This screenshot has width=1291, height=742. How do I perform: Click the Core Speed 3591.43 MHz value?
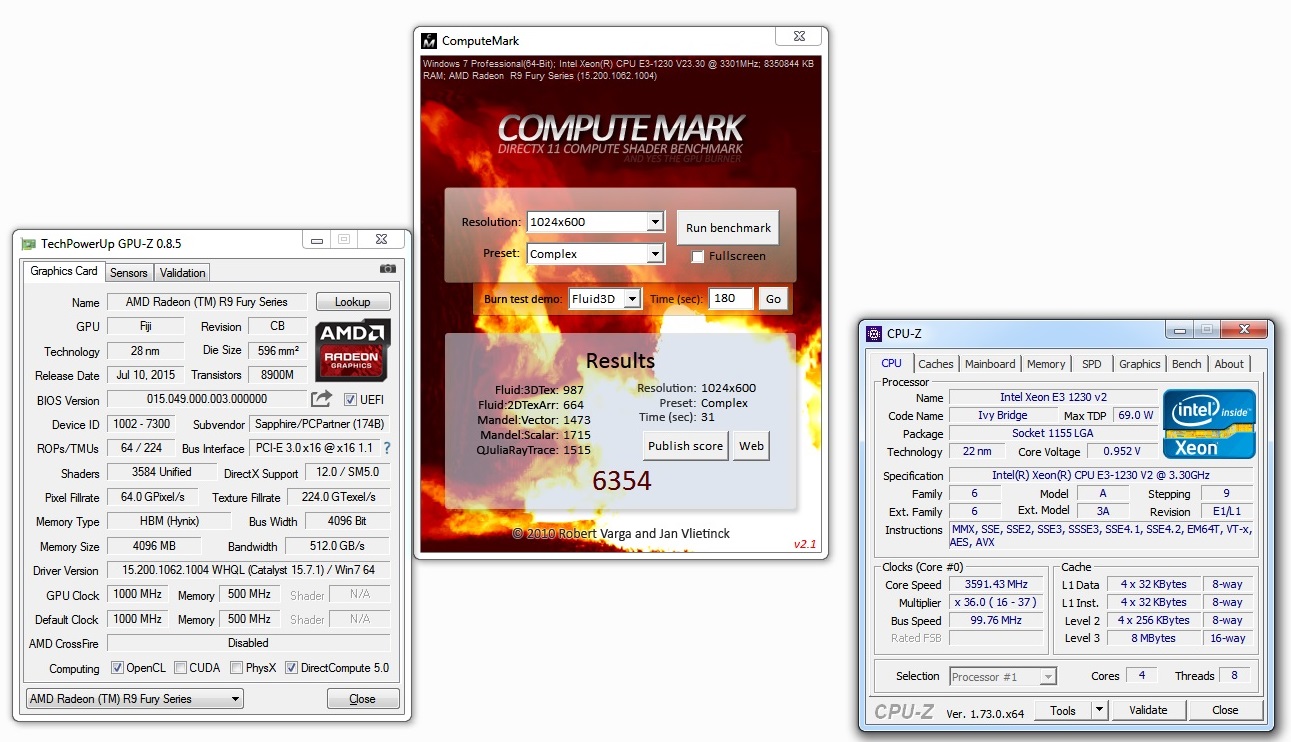tap(996, 584)
